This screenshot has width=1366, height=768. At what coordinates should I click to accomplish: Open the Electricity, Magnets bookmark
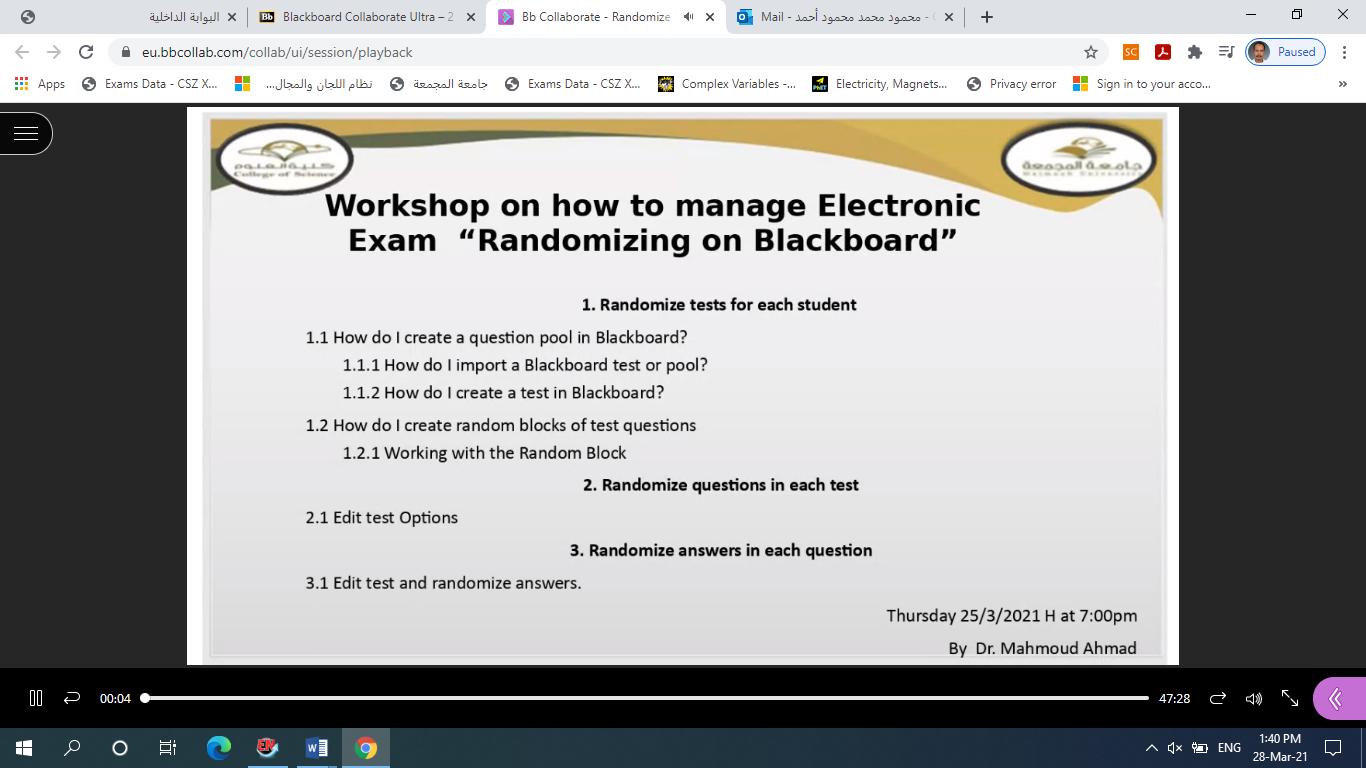(x=879, y=84)
